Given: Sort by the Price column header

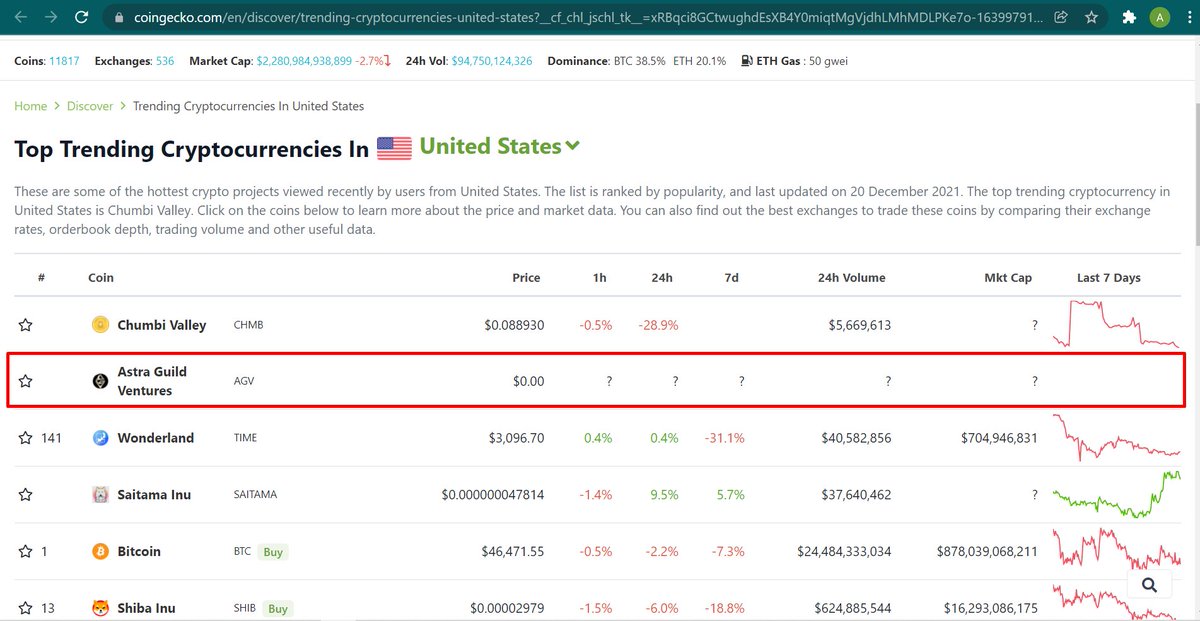Looking at the screenshot, I should [x=526, y=278].
